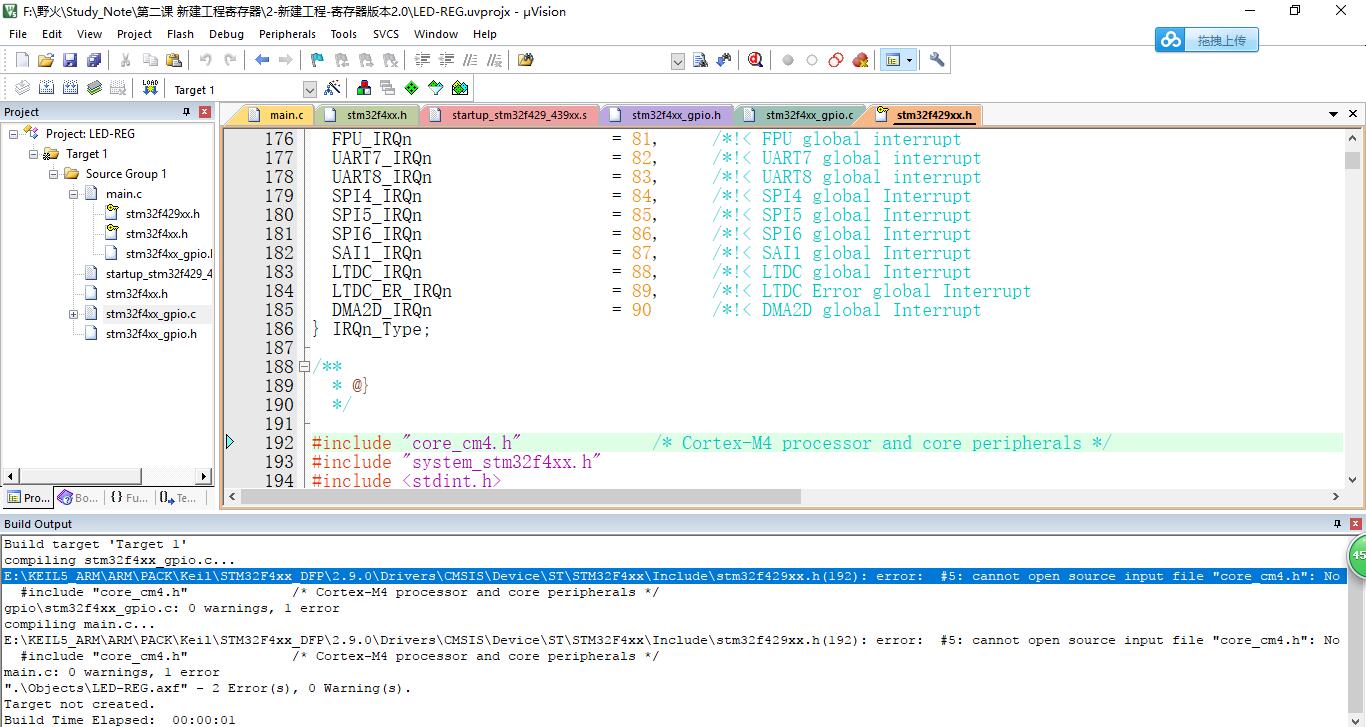The width and height of the screenshot is (1366, 727).
Task: Click the Download to flash (LOAD) icon
Action: pyautogui.click(x=150, y=88)
